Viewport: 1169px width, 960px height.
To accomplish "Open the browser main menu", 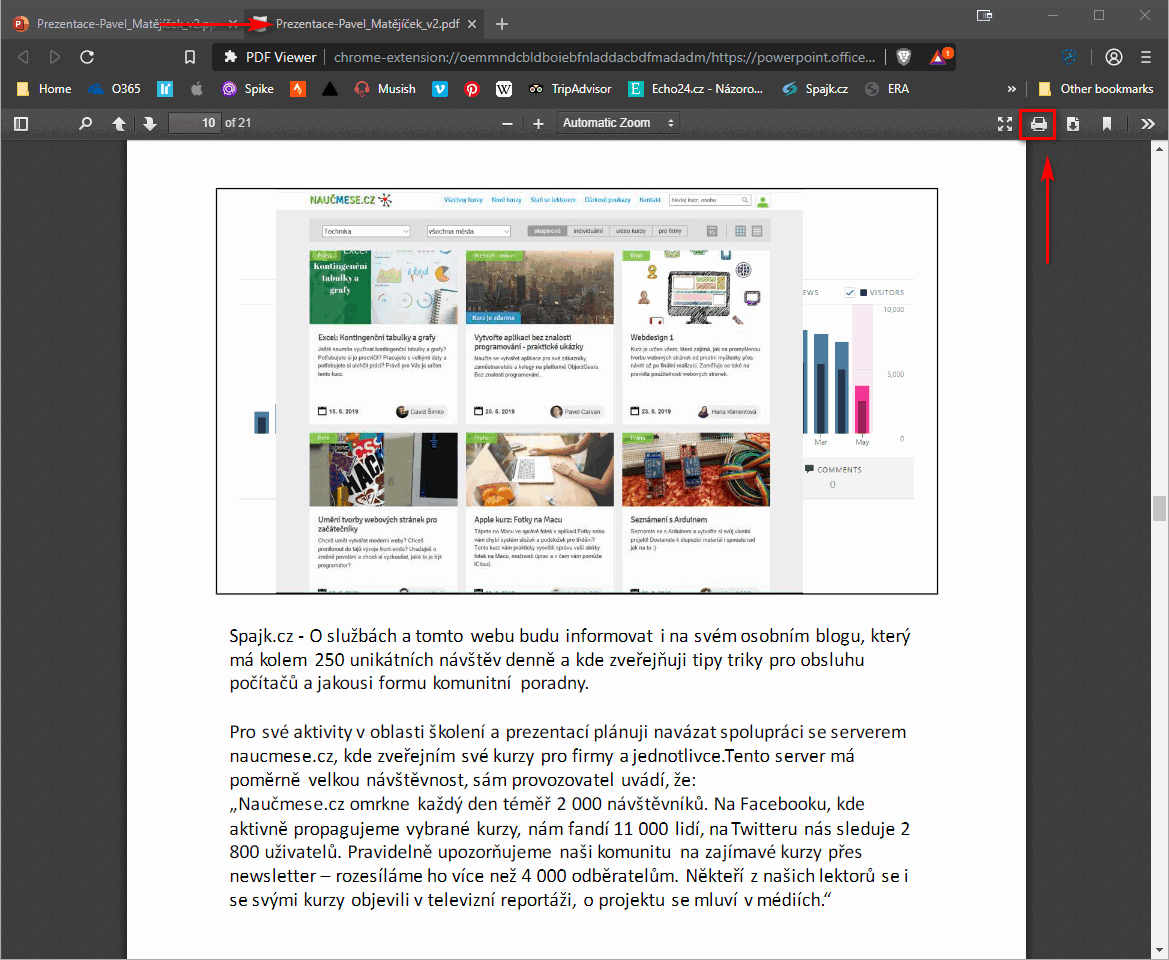I will click(1147, 57).
